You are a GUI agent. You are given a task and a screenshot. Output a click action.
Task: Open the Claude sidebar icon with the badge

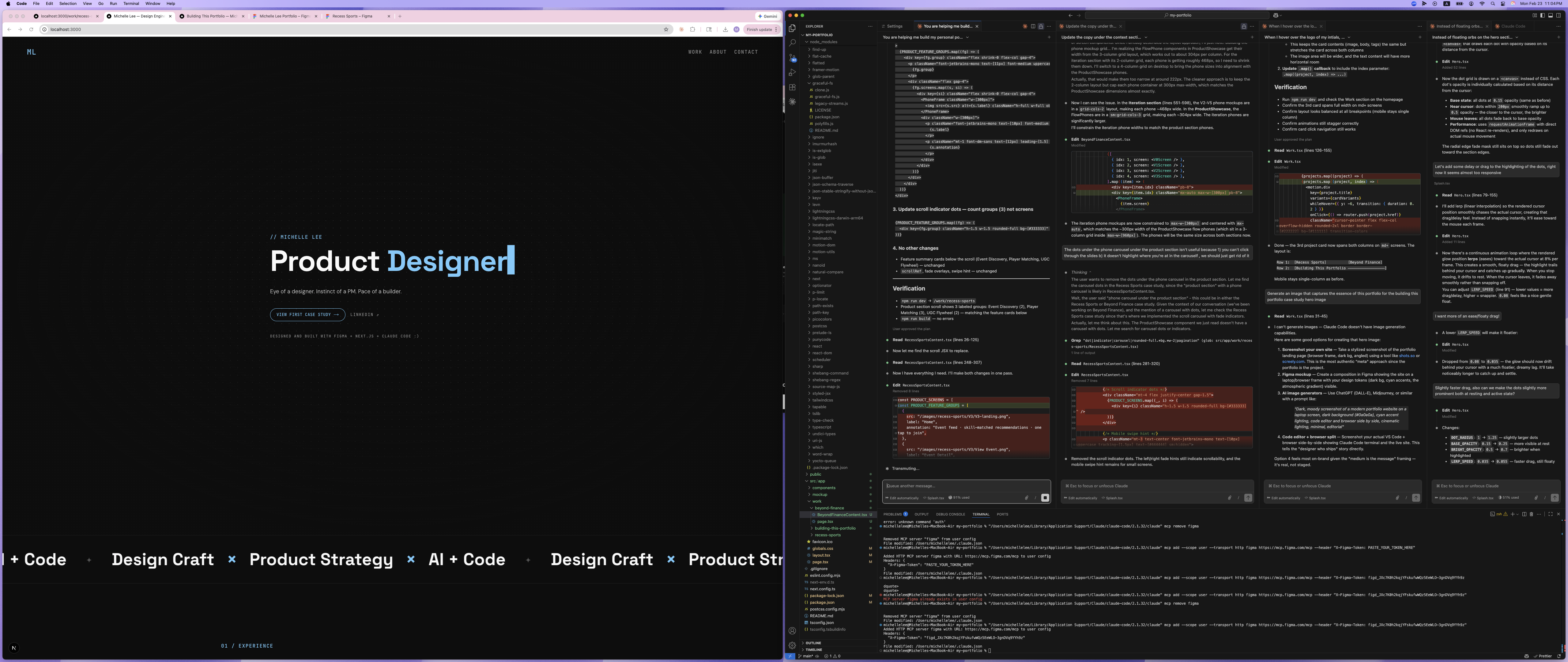tap(793, 59)
